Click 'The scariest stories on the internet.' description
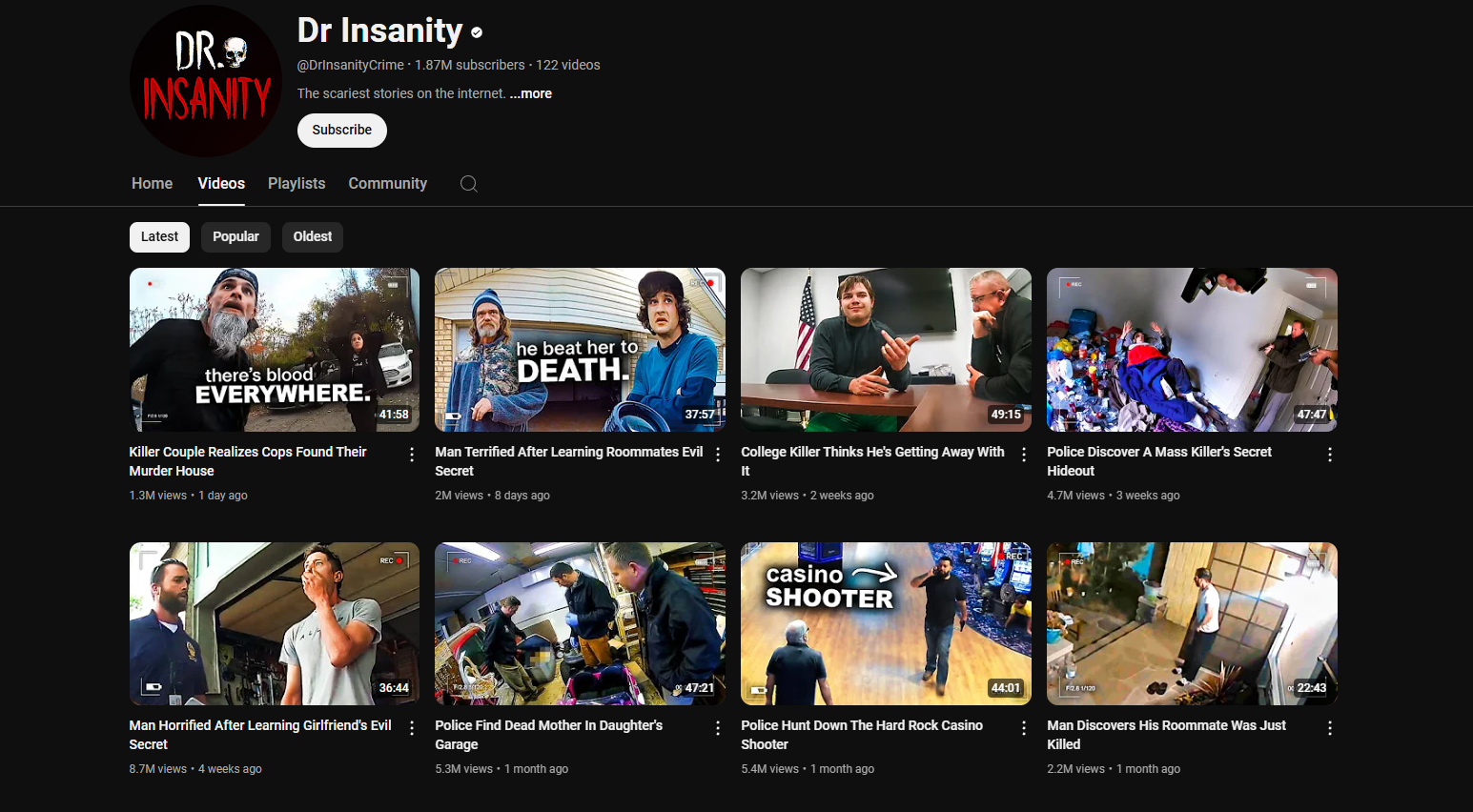 coord(401,93)
